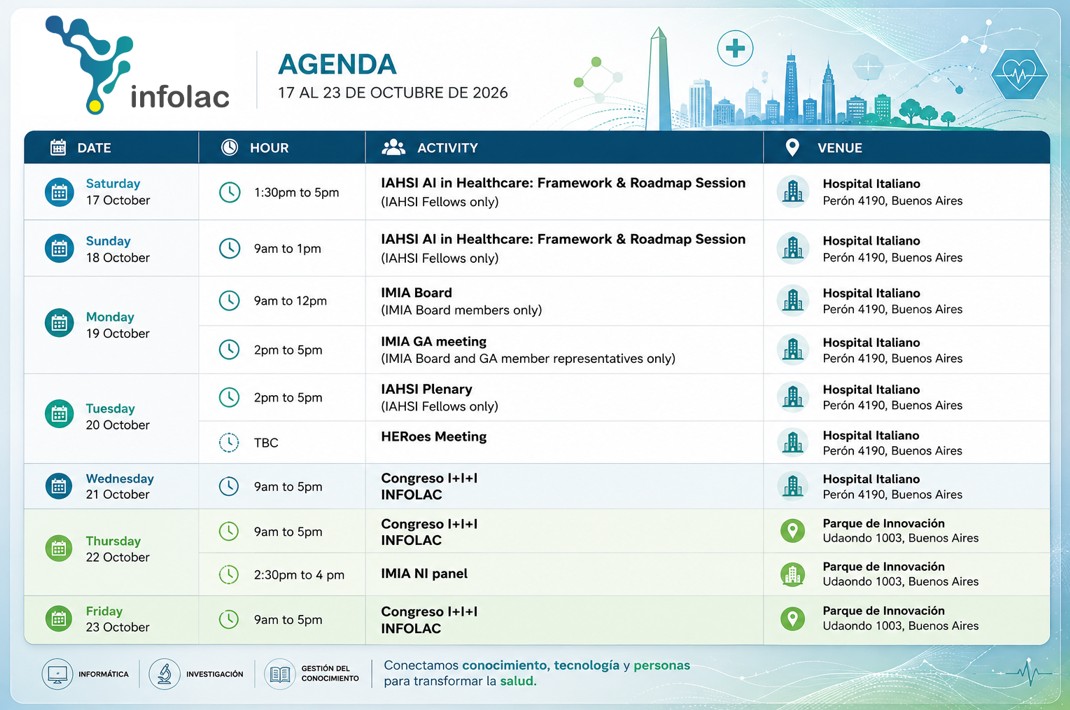The height and width of the screenshot is (710, 1070).
Task: Click the clock icon in HOUR header
Action: coord(229,147)
